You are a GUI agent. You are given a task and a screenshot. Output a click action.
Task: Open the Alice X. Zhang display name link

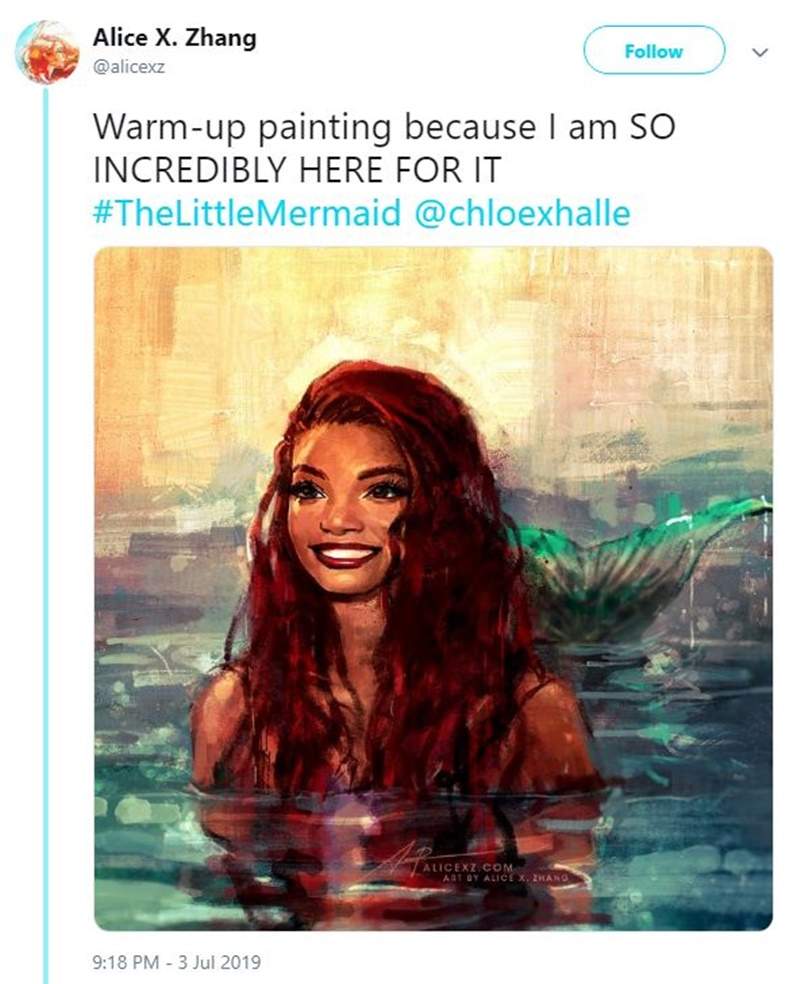pyautogui.click(x=174, y=38)
